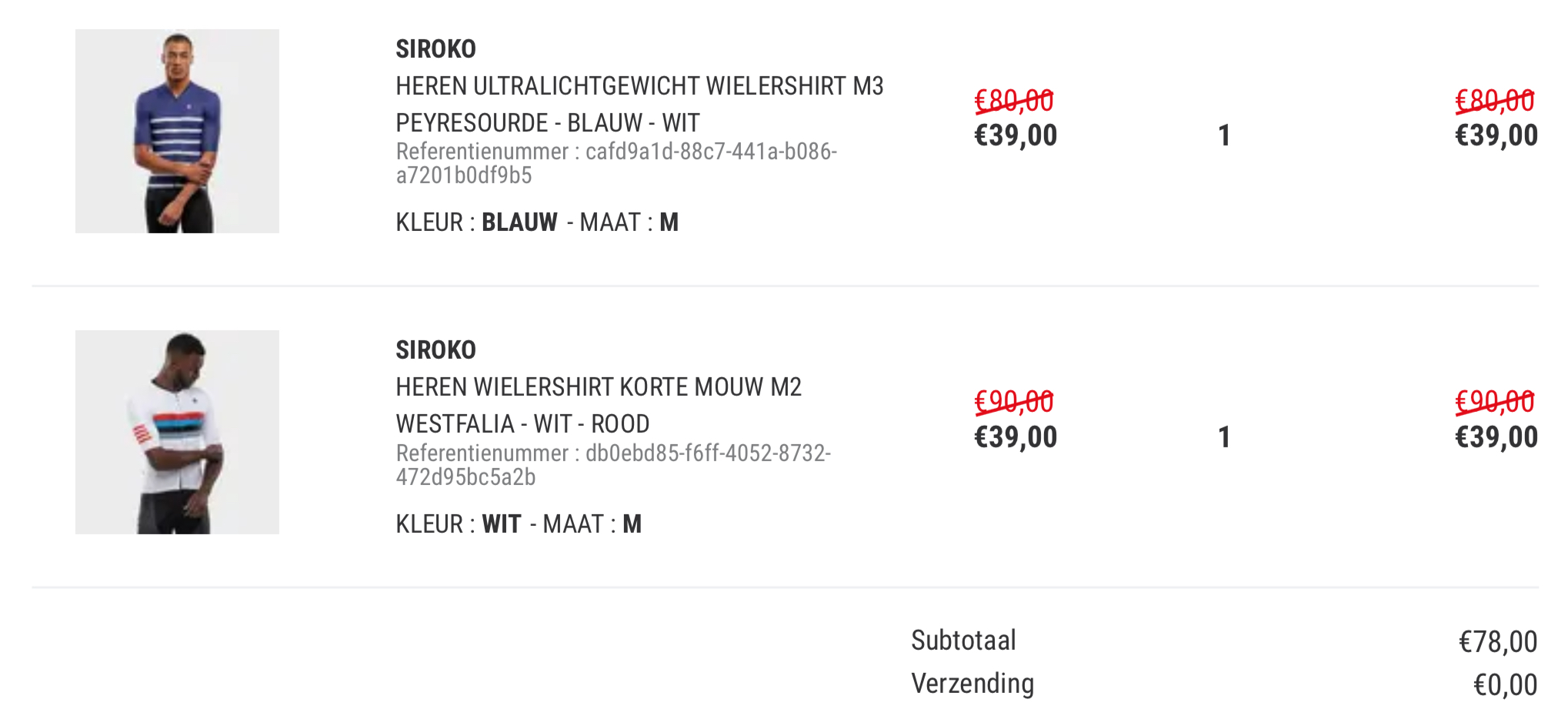This screenshot has width=1568, height=726.
Task: Click the first item's strikethrough €80,00 unit price
Action: click(x=1014, y=101)
